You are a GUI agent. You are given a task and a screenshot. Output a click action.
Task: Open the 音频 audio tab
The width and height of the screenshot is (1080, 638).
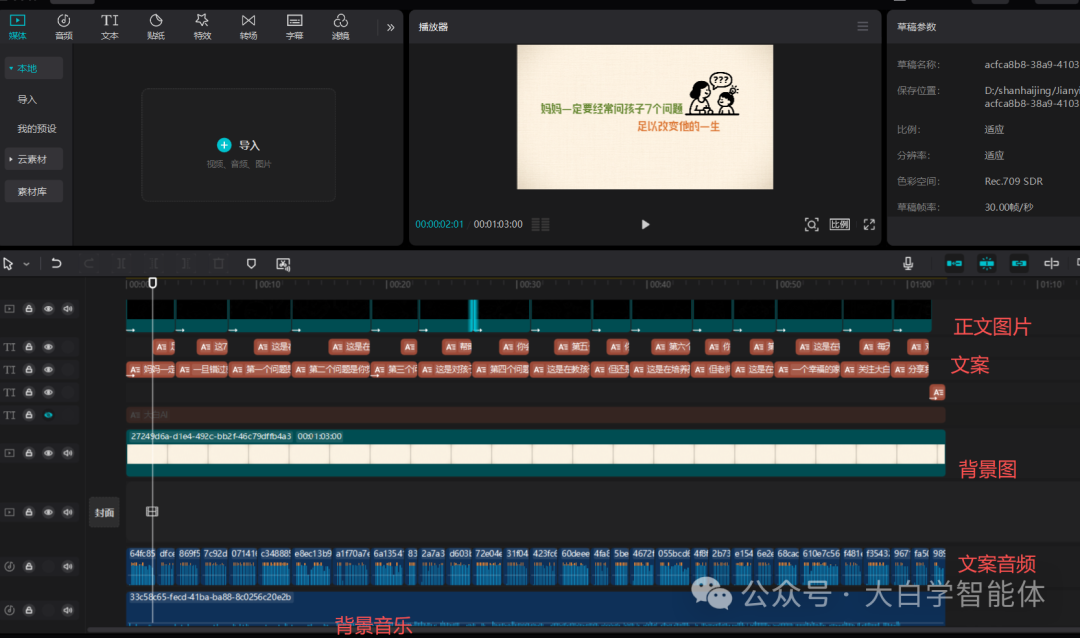pos(63,26)
